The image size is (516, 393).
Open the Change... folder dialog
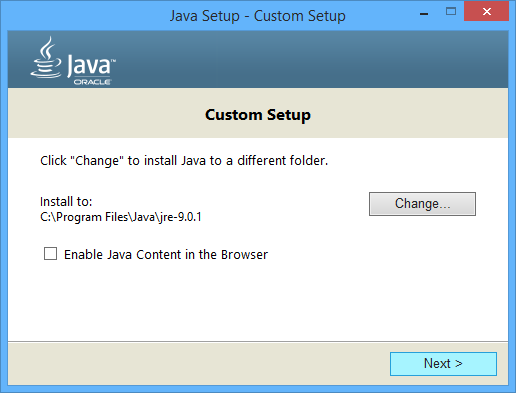[422, 204]
